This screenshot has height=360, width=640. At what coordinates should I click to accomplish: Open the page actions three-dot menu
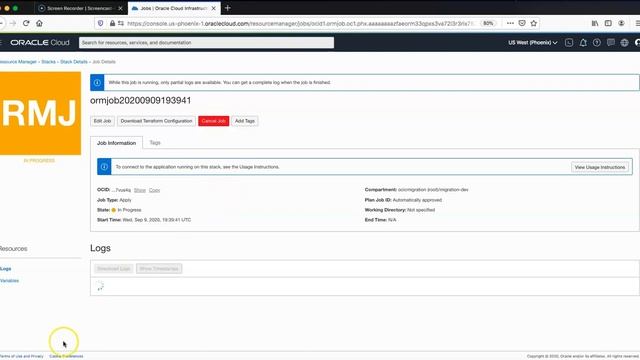510,23
